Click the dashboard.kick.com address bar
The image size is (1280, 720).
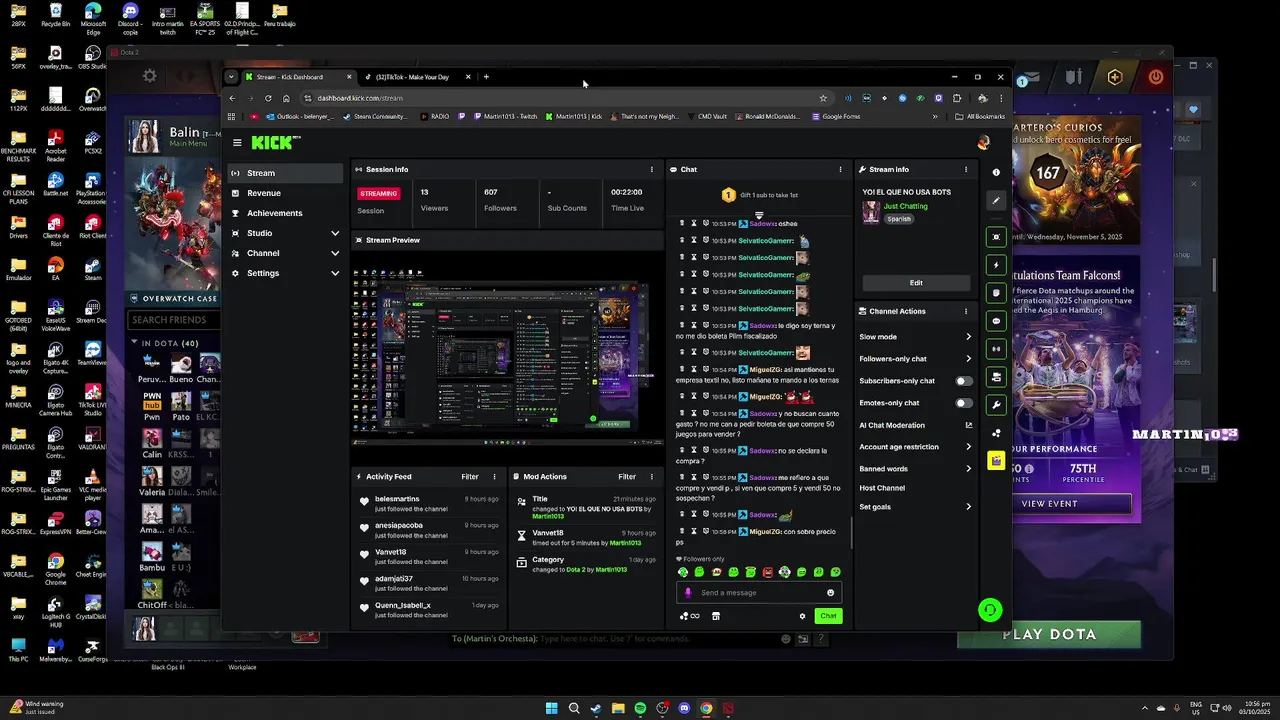click(565, 98)
